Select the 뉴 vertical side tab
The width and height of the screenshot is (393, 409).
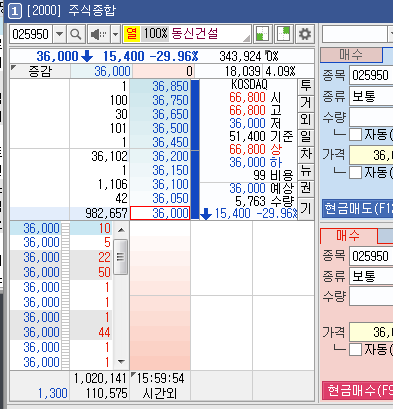coord(306,172)
